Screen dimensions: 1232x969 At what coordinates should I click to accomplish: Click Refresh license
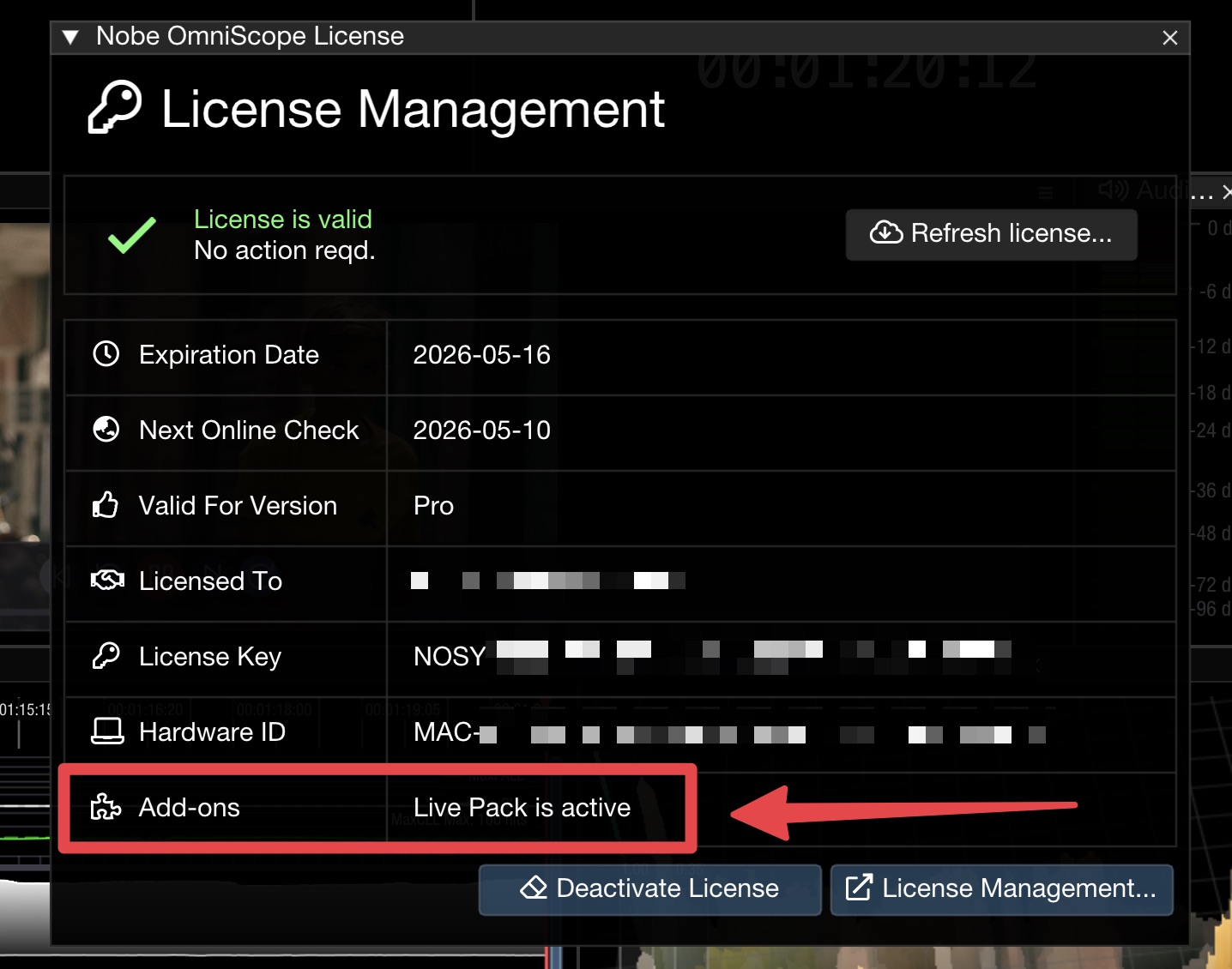point(990,233)
